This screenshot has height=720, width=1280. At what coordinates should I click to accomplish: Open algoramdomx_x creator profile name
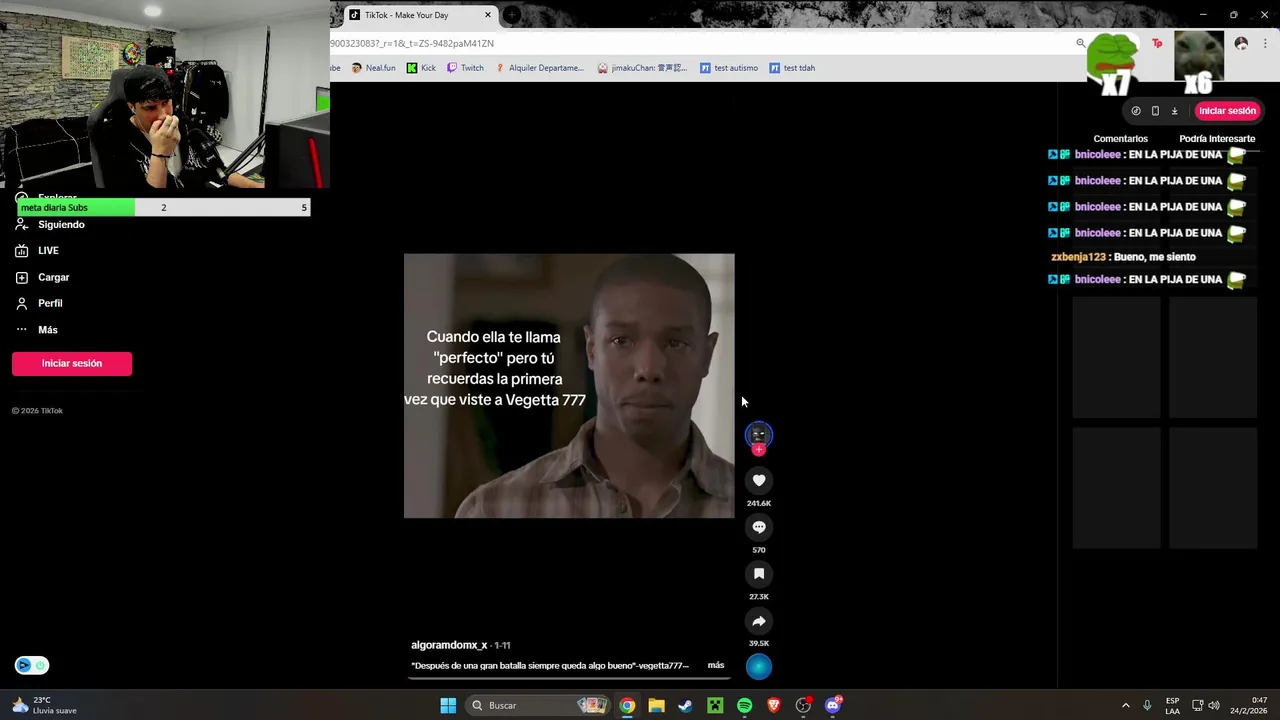[449, 645]
